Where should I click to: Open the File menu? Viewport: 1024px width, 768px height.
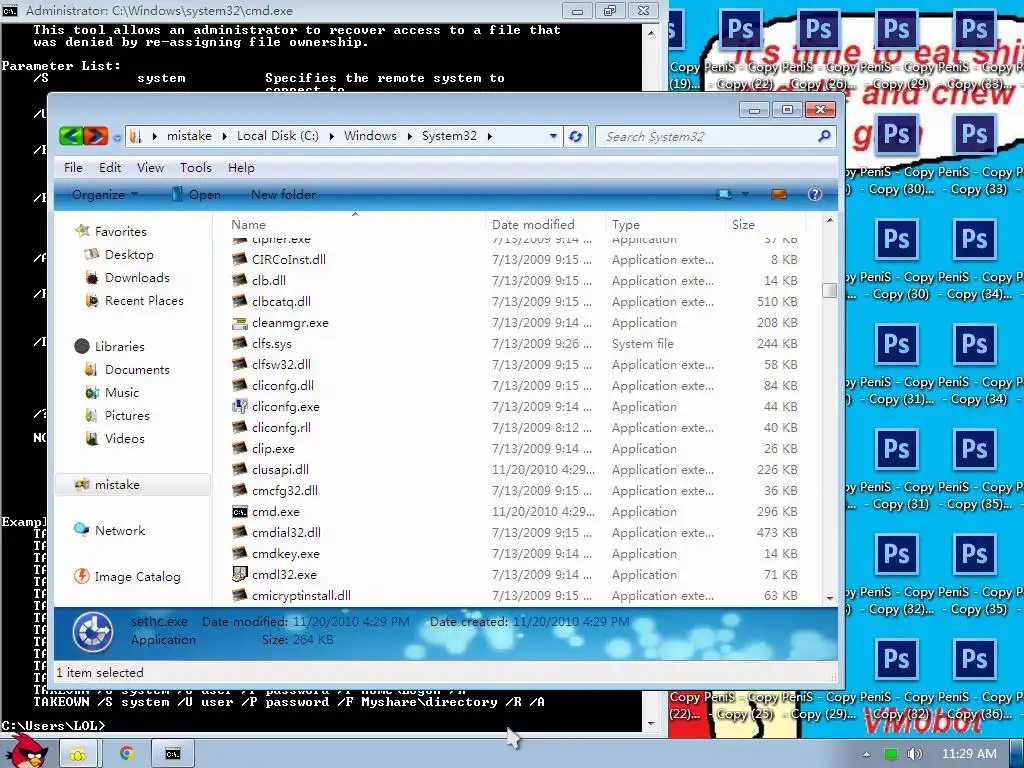click(73, 167)
